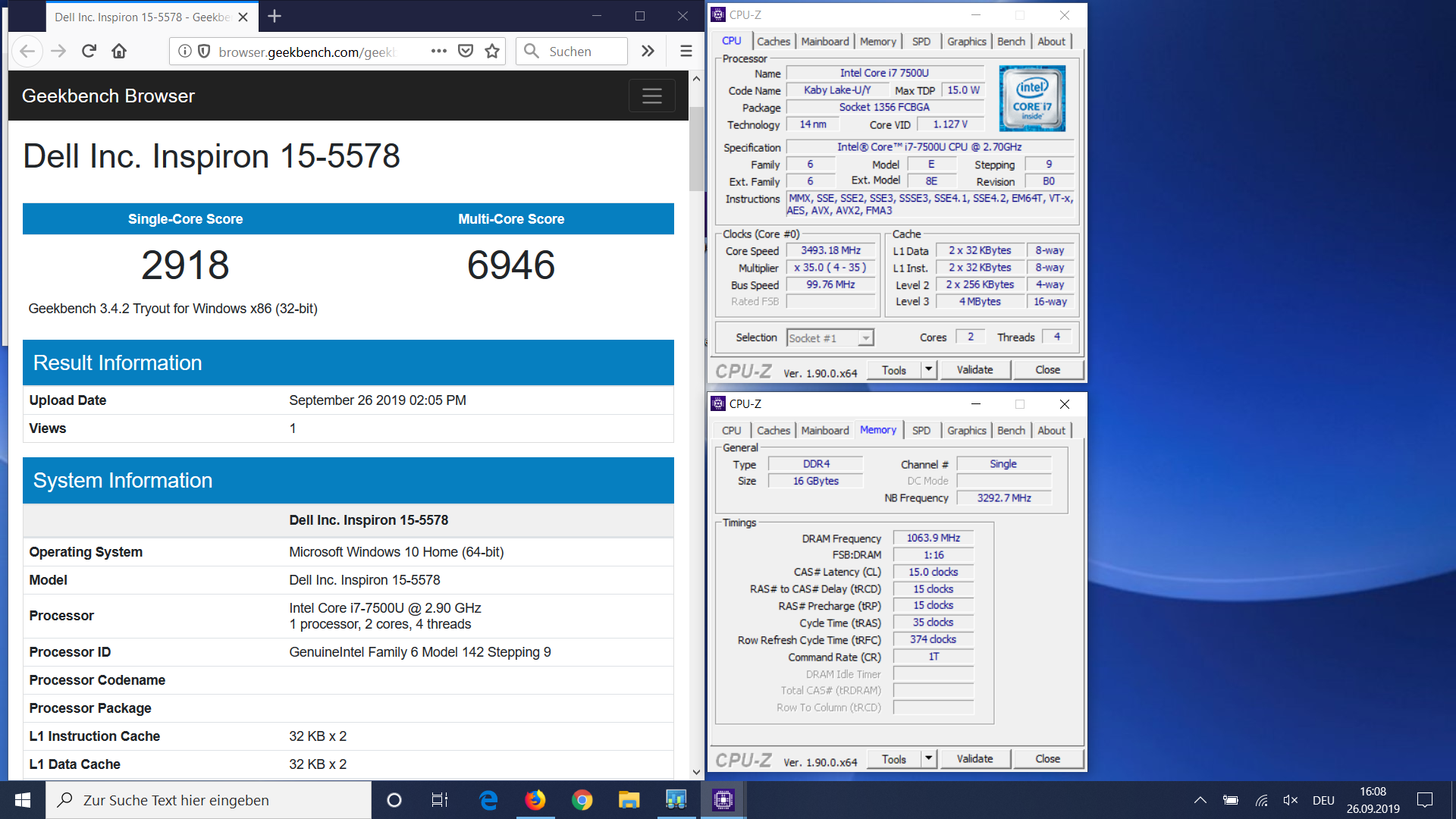
Task: Toggle Geekbench Browser navigation menu
Action: pyautogui.click(x=652, y=96)
